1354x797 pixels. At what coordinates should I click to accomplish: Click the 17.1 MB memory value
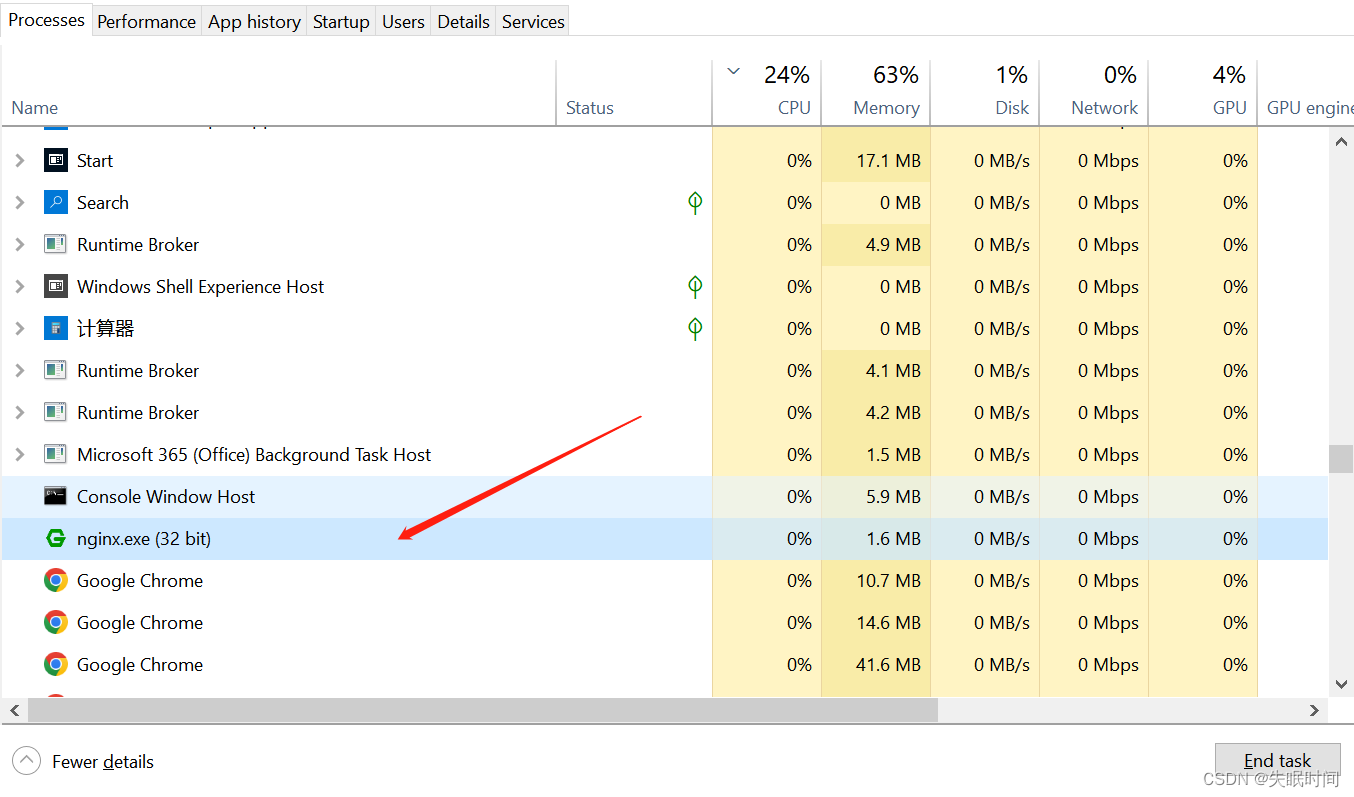(888, 161)
